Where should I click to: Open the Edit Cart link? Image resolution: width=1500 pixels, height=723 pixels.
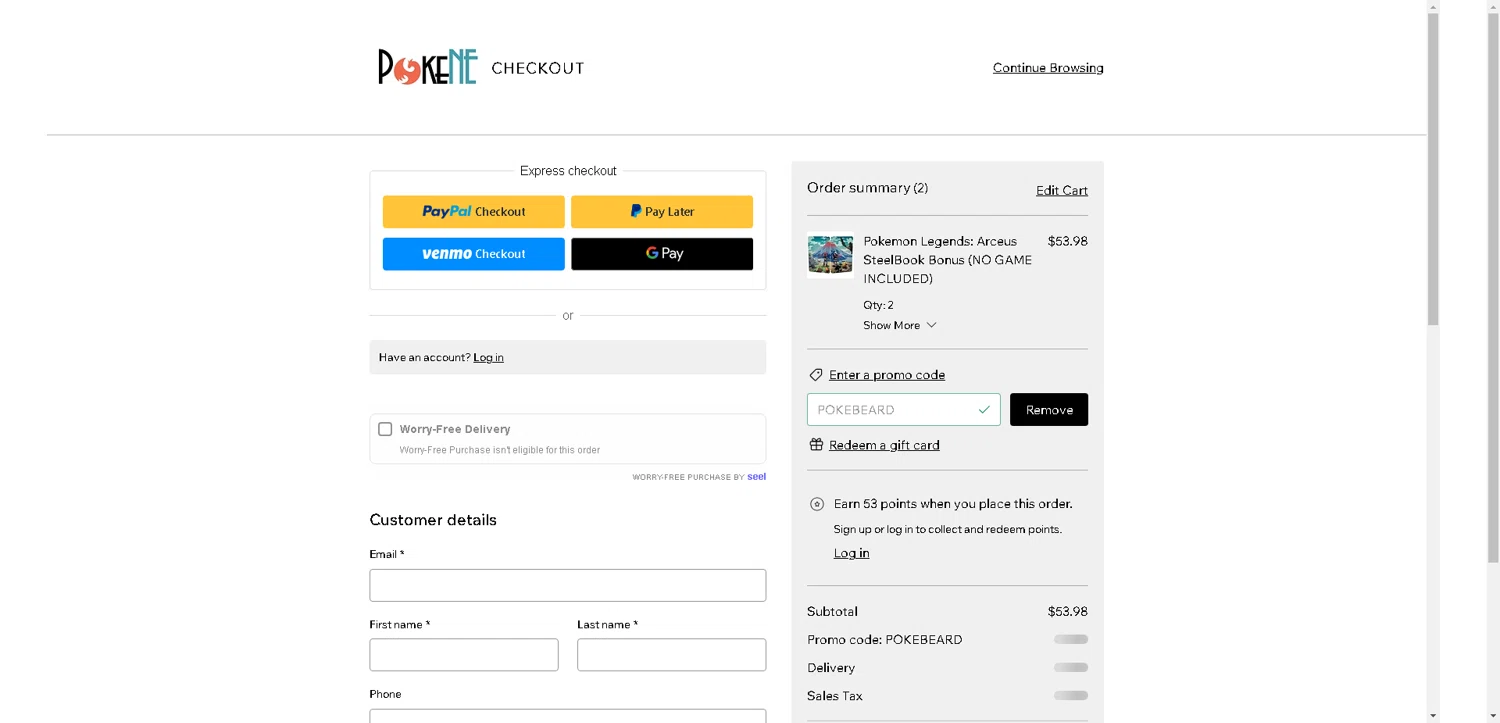tap(1062, 190)
